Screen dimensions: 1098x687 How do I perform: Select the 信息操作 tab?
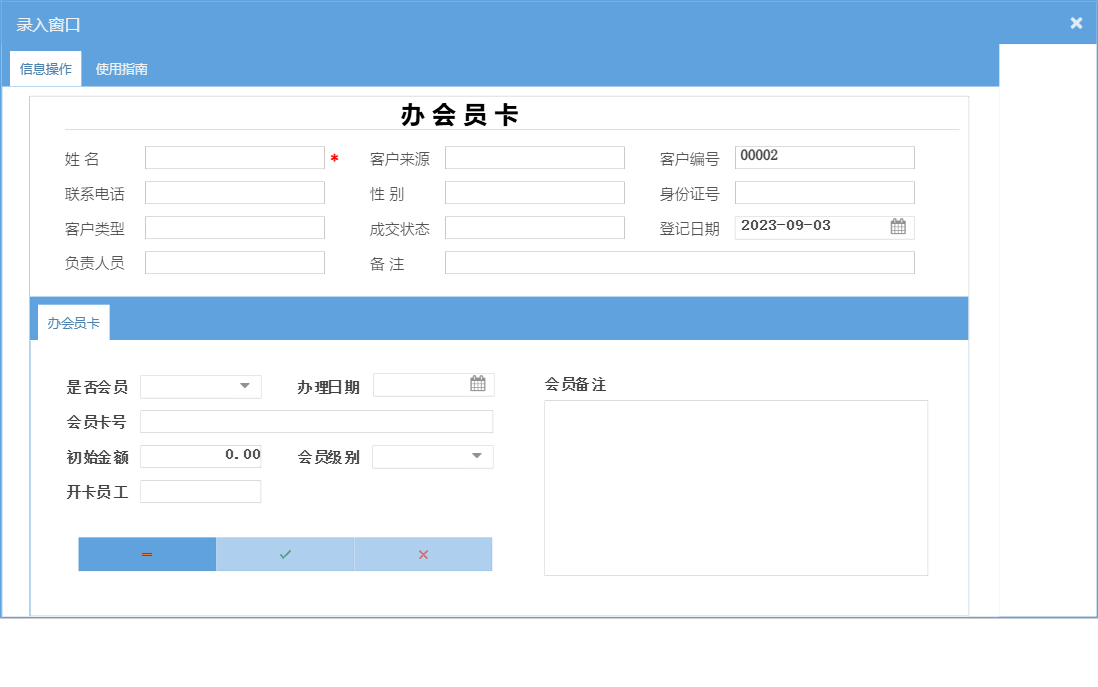pos(45,68)
